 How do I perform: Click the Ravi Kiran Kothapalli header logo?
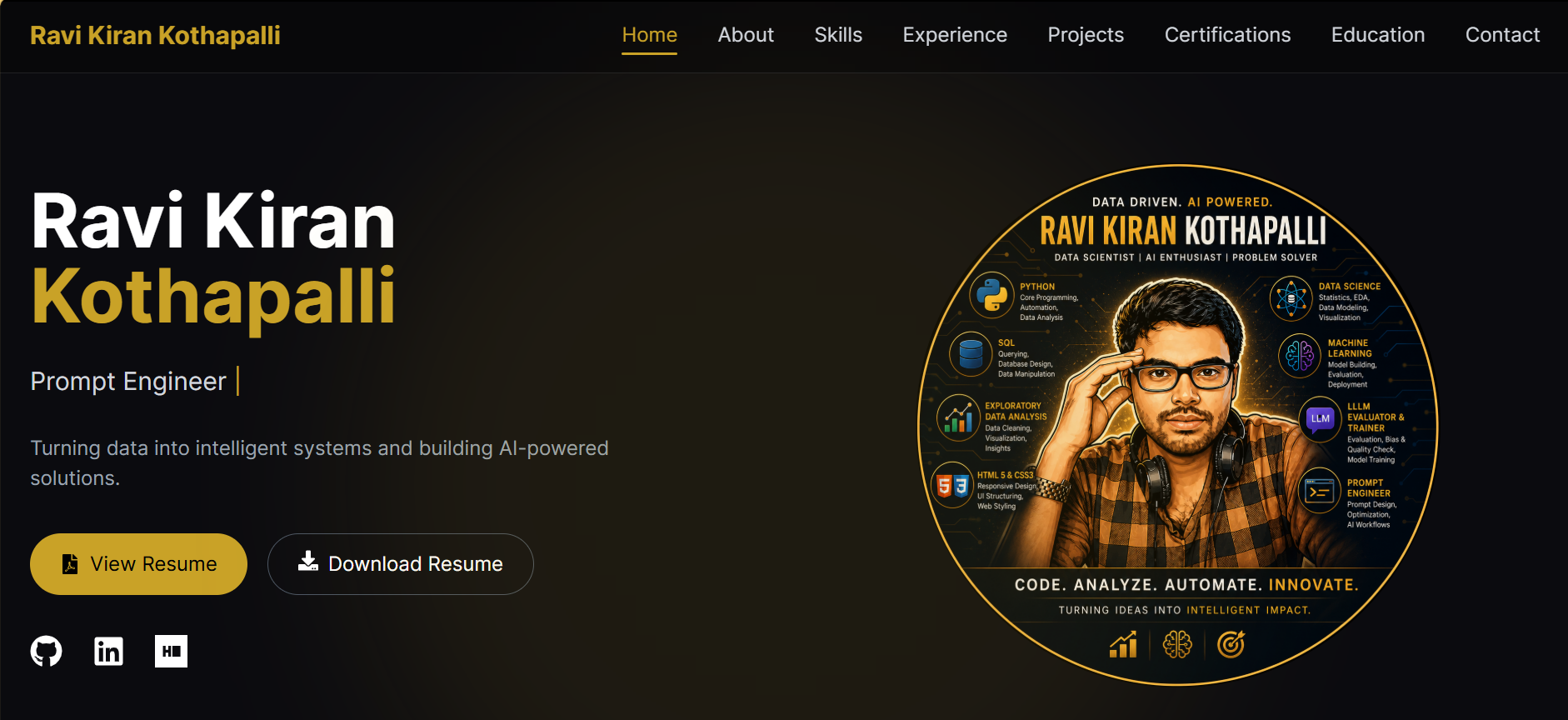pos(155,36)
